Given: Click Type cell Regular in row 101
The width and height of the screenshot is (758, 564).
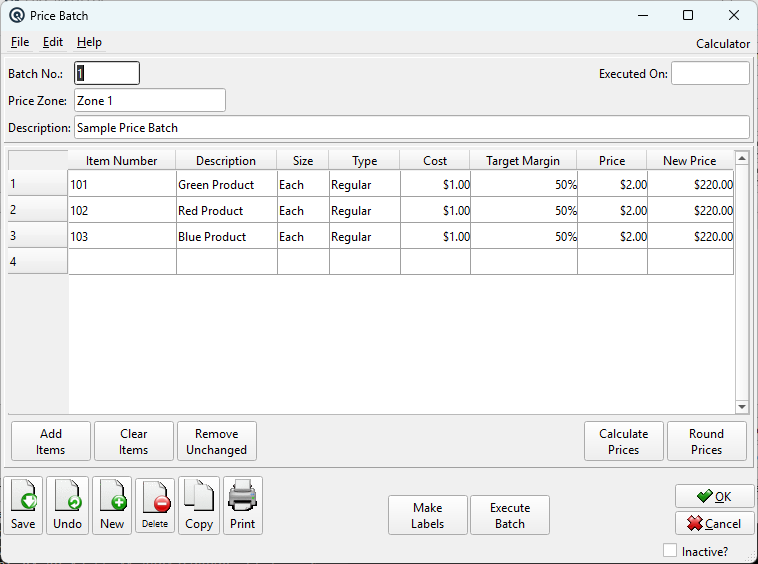Looking at the screenshot, I should pos(365,184).
